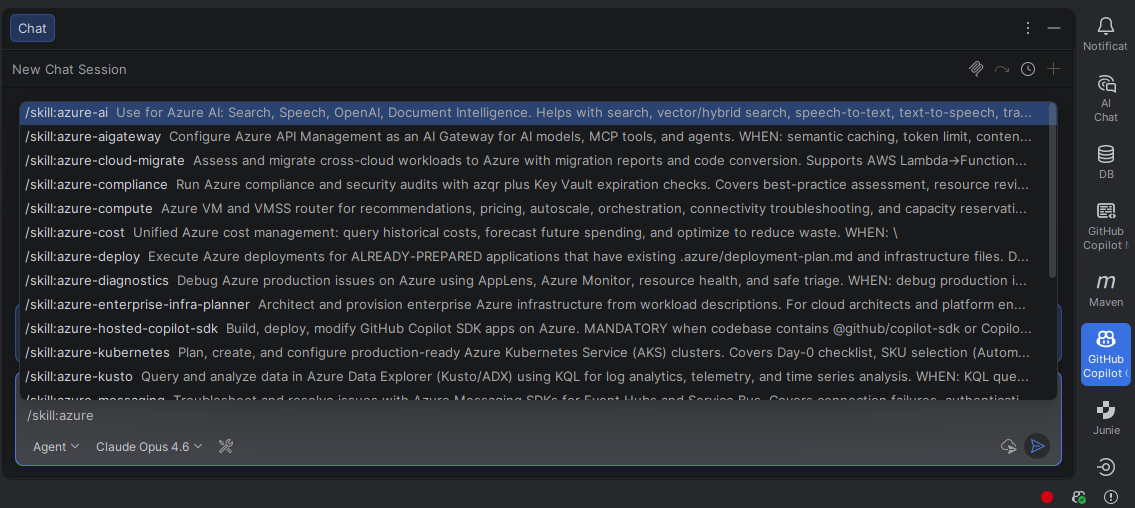The image size is (1135, 508).
Task: Open the Agent mode dropdown
Action: [x=56, y=446]
